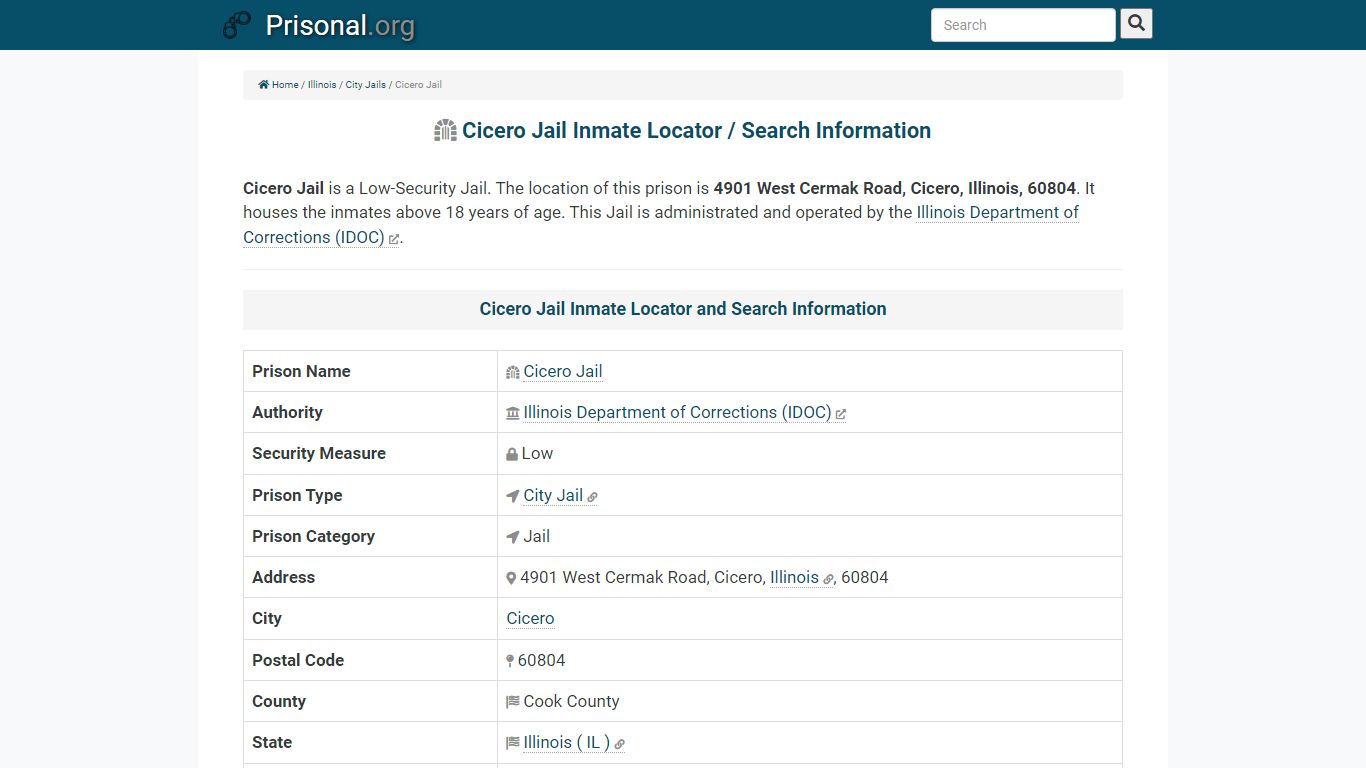Open the Illinois link in Address row

coord(794,577)
